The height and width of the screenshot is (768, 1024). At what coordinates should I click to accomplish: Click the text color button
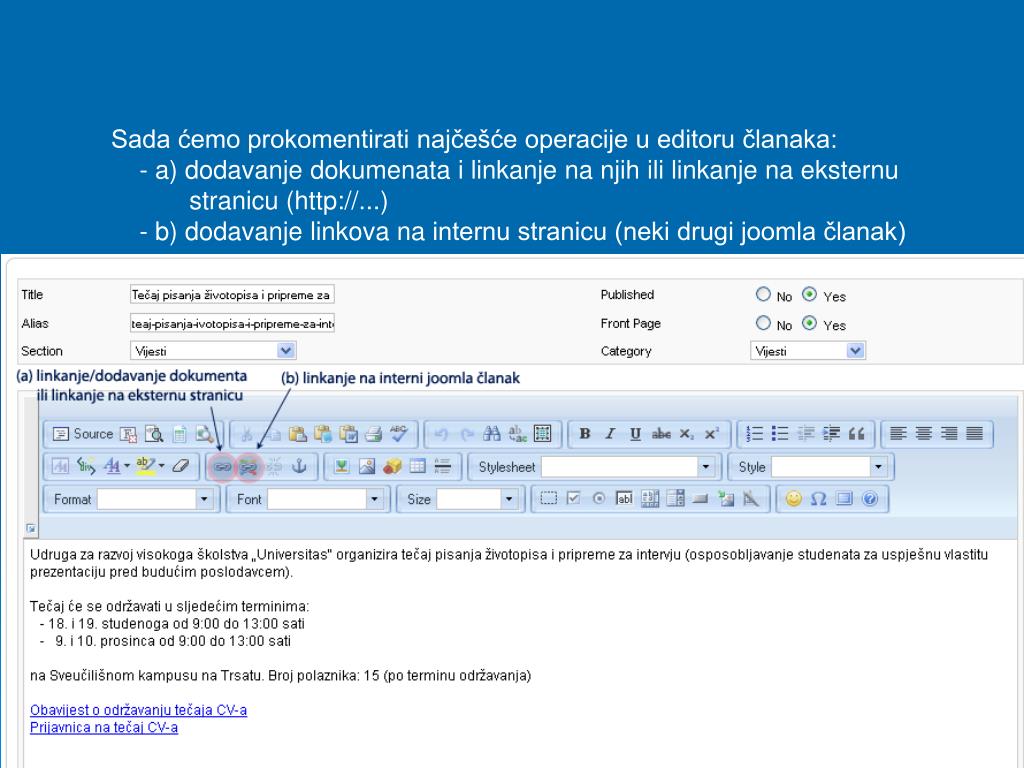click(x=112, y=466)
